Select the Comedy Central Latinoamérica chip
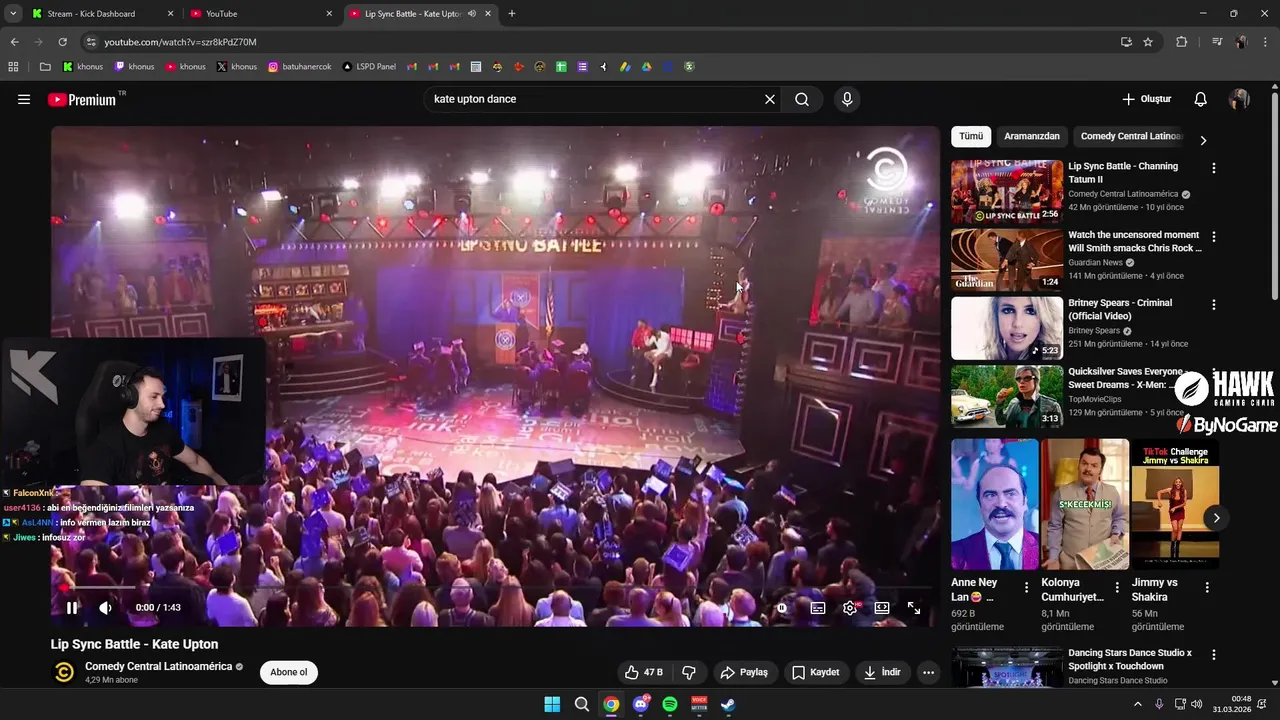Image resolution: width=1280 pixels, height=720 pixels. 1131,136
